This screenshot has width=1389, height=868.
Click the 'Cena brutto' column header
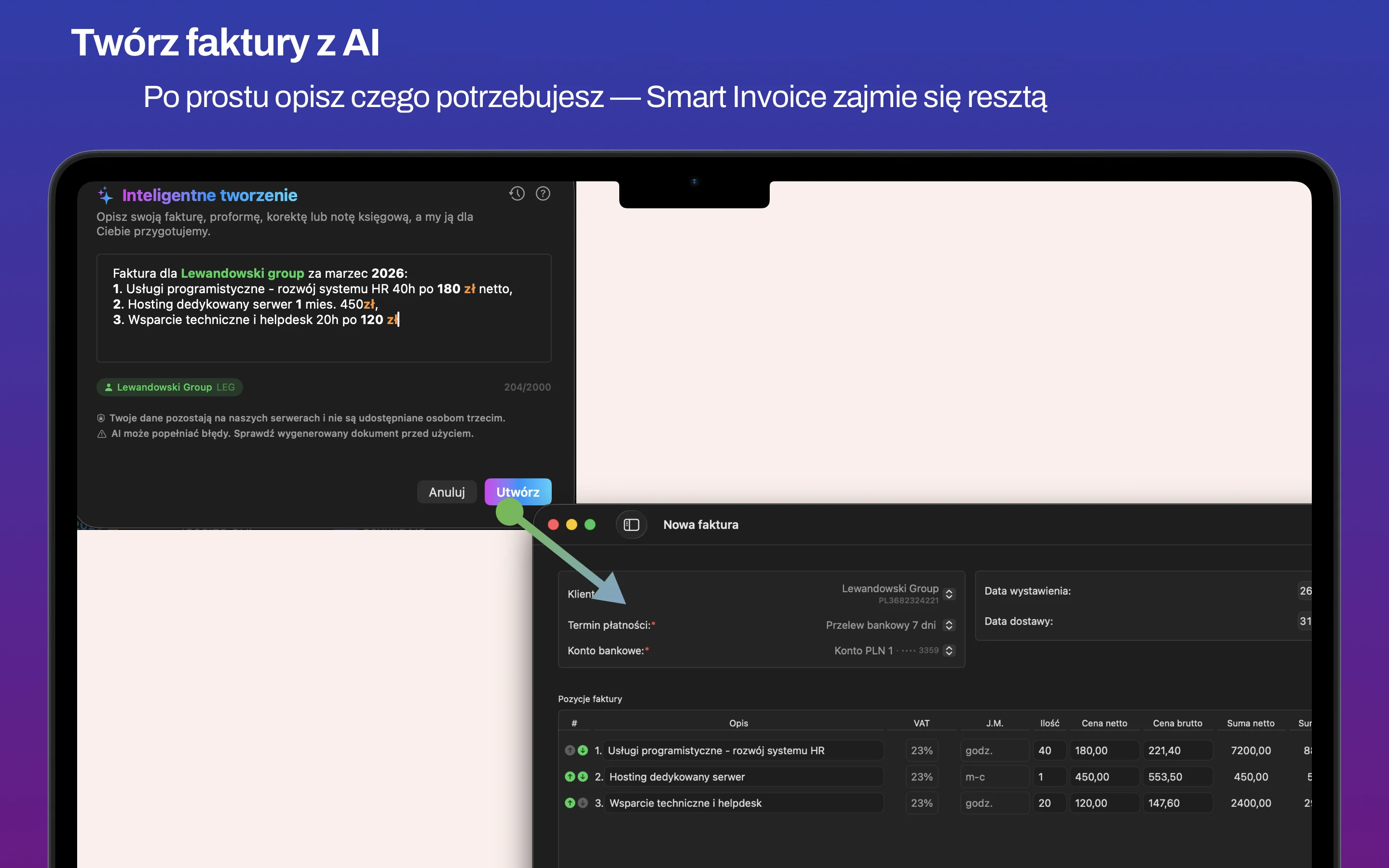[x=1178, y=723]
